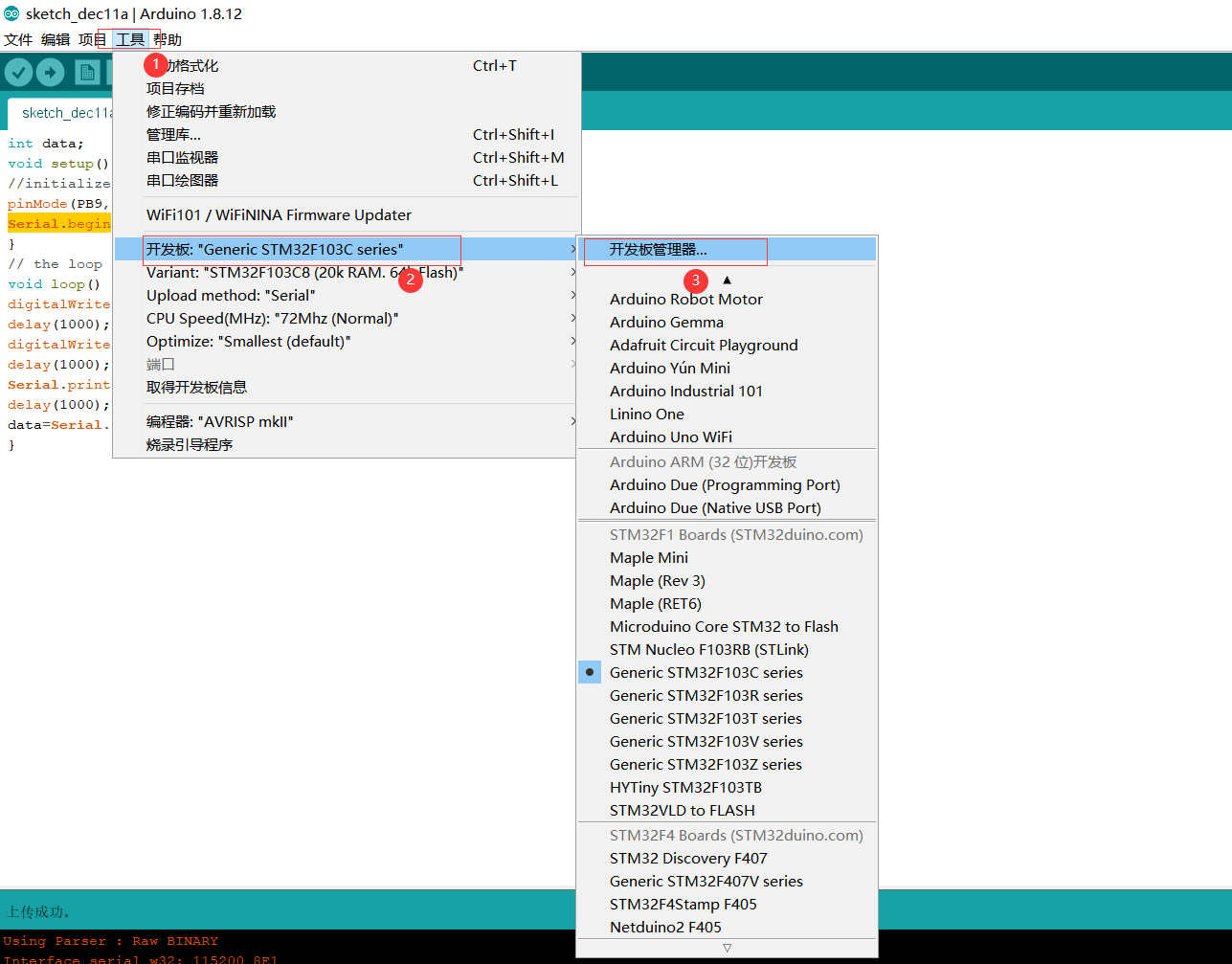Select Microduino Core STM32 to Flash
Image resolution: width=1232 pixels, height=964 pixels.
[x=728, y=626]
